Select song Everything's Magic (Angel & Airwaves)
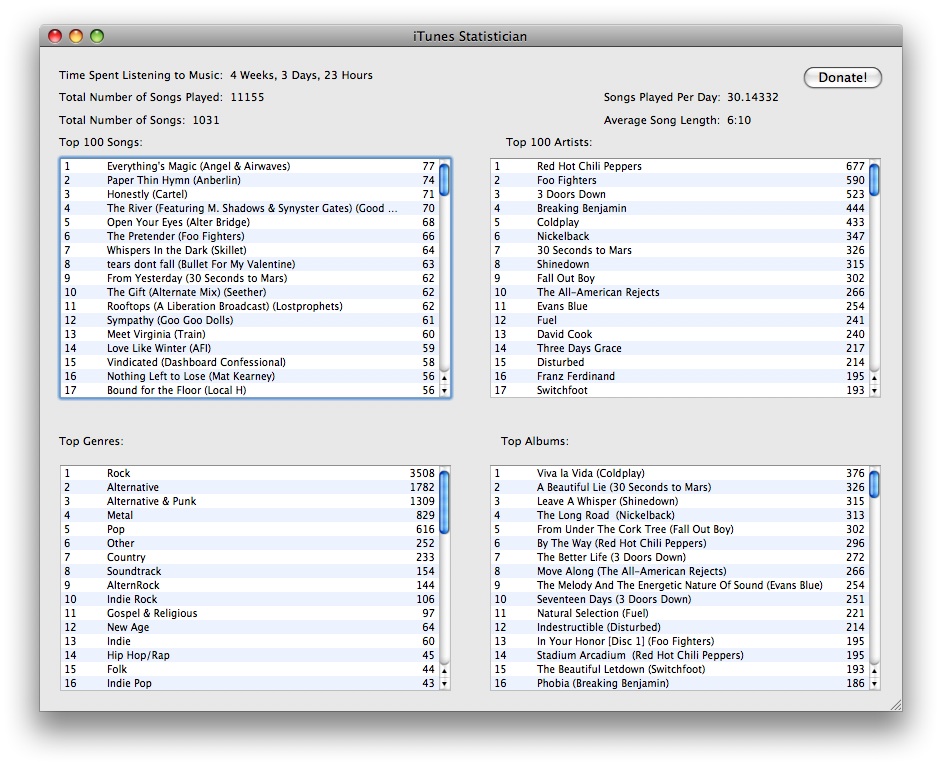Screen dimensions: 942x766 click(249, 166)
